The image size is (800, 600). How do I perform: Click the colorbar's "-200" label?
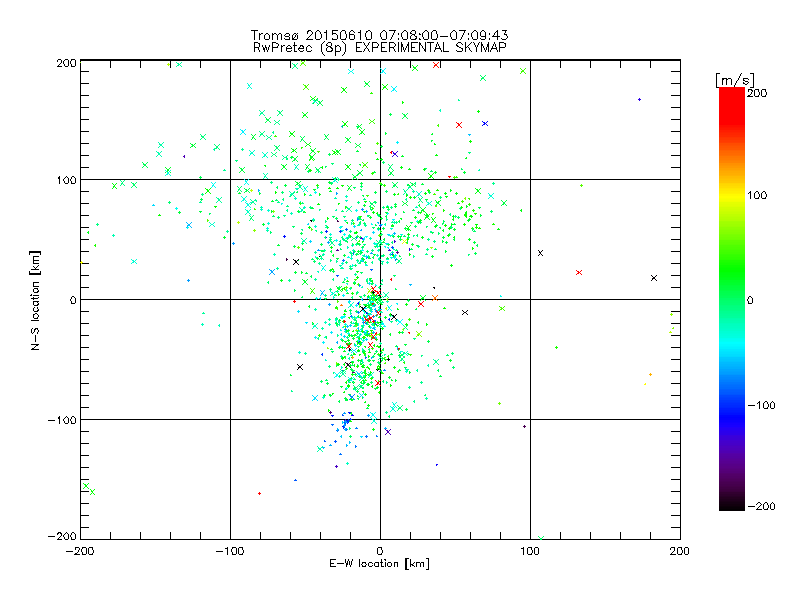click(761, 506)
